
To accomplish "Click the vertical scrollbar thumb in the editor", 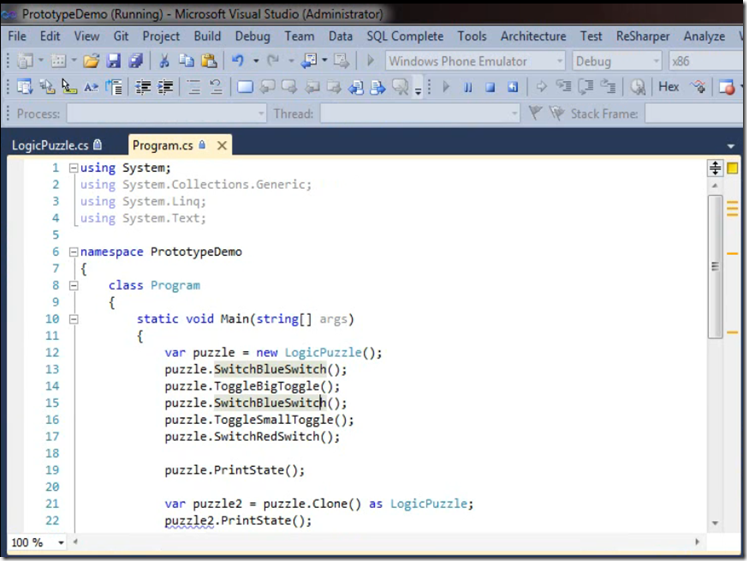I will click(715, 266).
